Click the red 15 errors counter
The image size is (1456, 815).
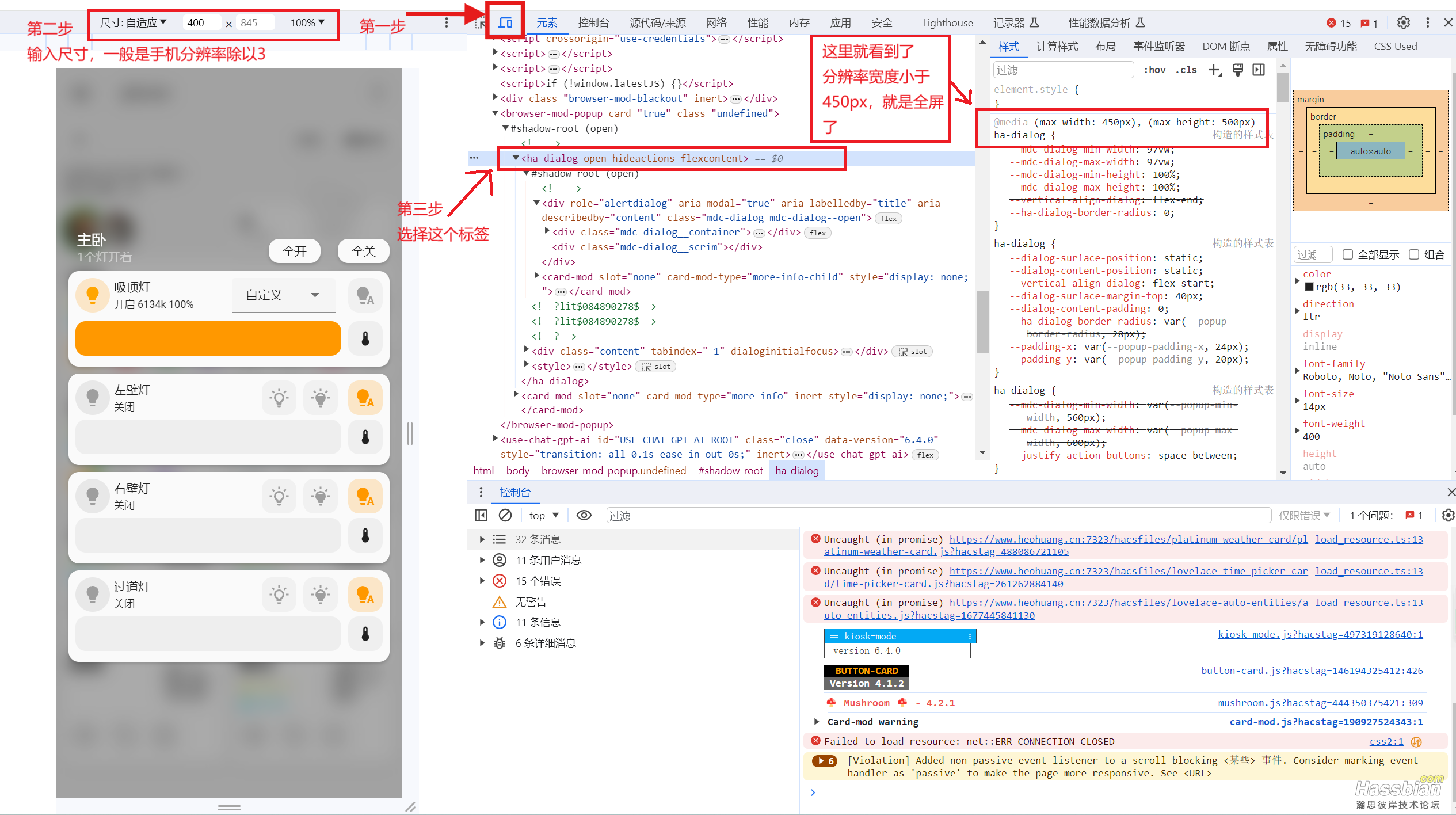(x=1338, y=23)
